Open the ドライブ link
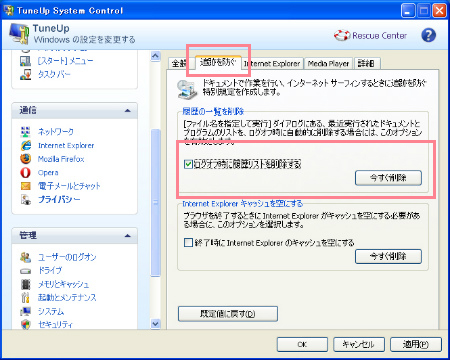 coord(50,271)
